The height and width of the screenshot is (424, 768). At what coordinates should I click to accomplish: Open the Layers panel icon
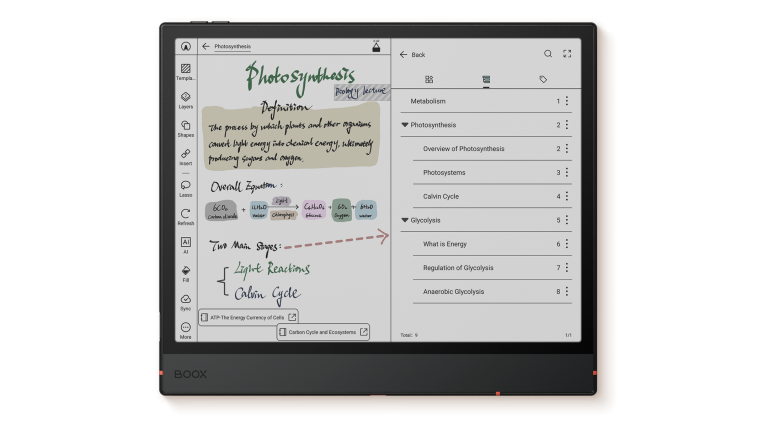(185, 99)
